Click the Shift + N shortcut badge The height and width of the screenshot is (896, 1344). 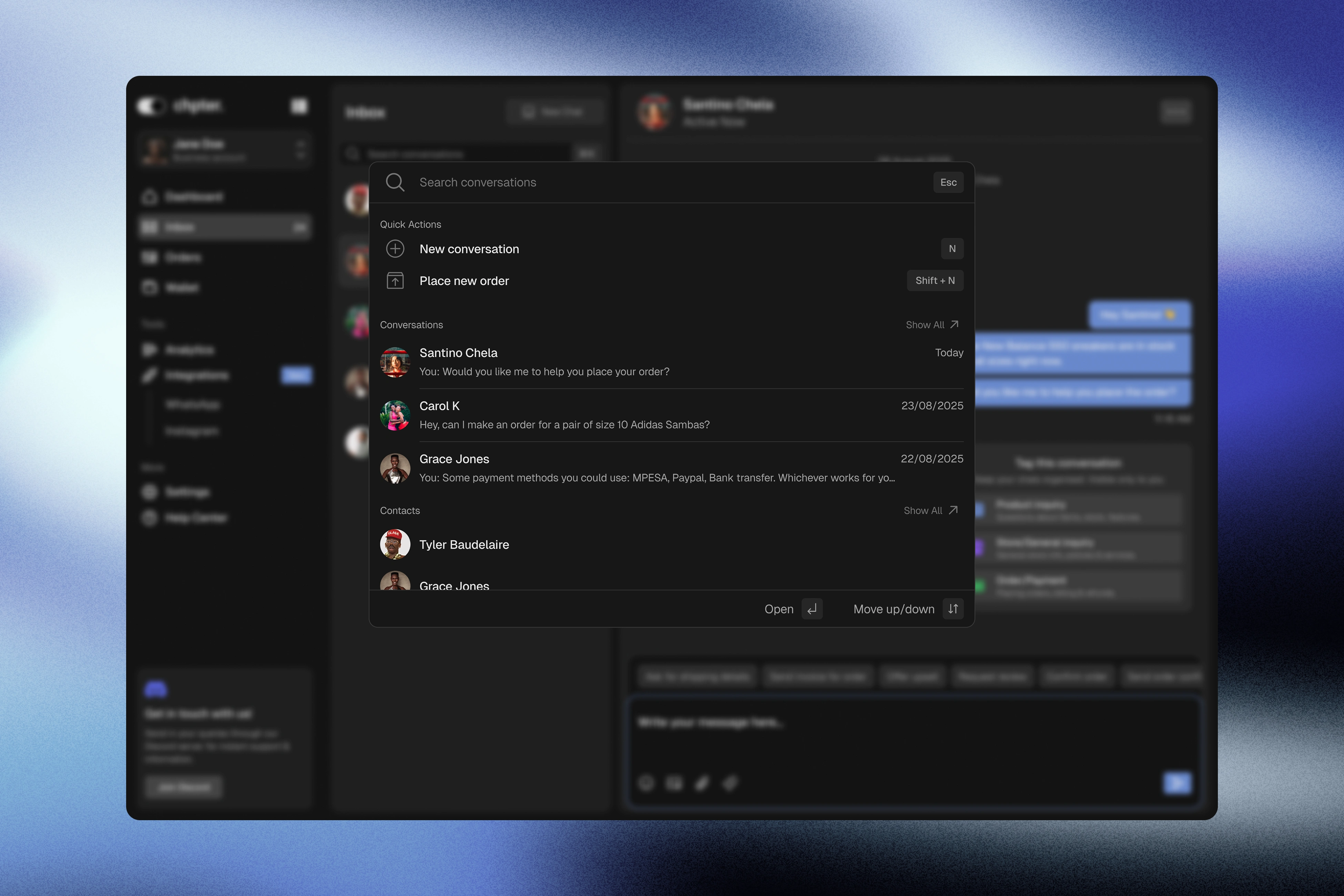935,281
